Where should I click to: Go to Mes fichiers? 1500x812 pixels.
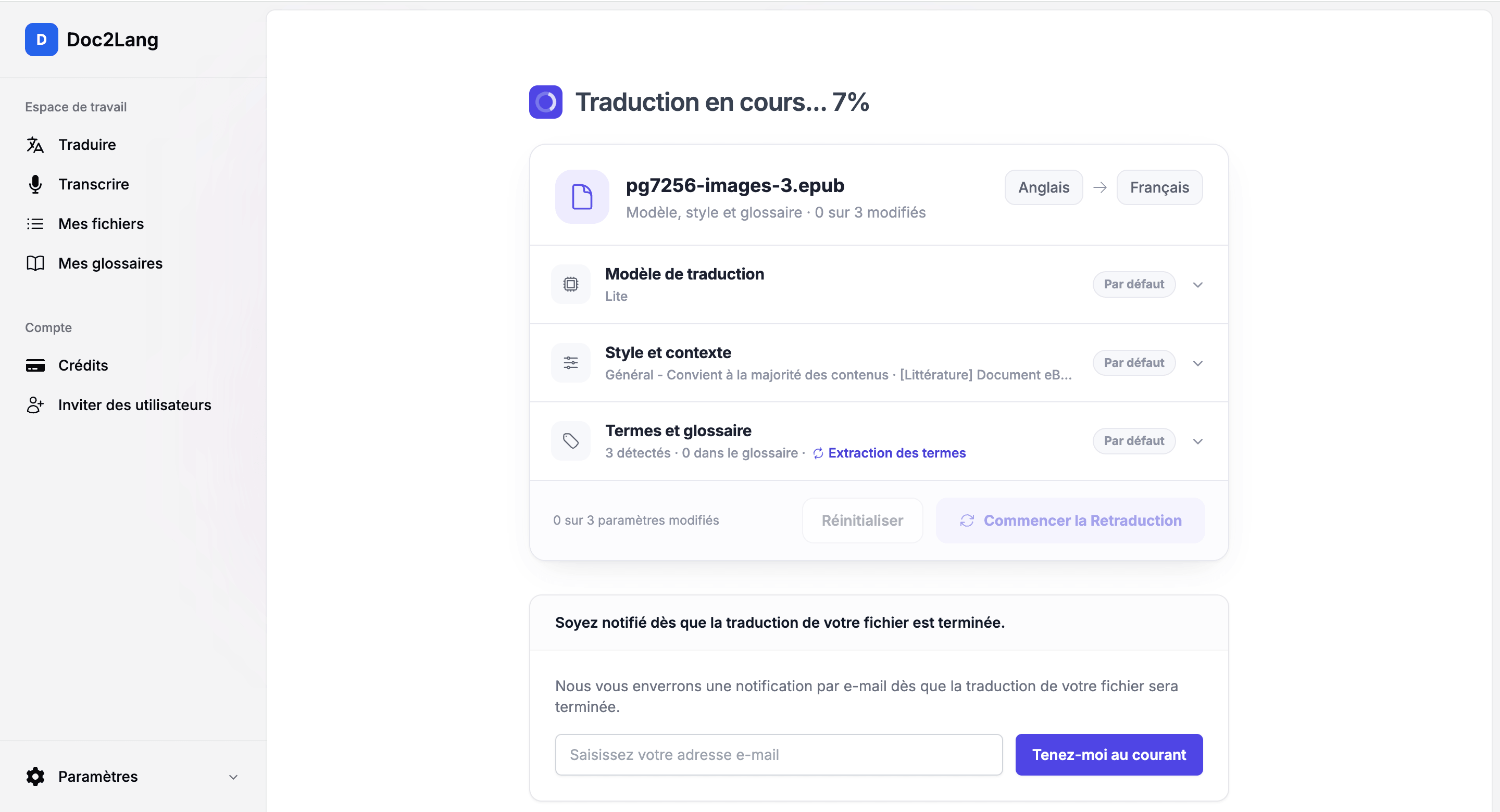[101, 223]
